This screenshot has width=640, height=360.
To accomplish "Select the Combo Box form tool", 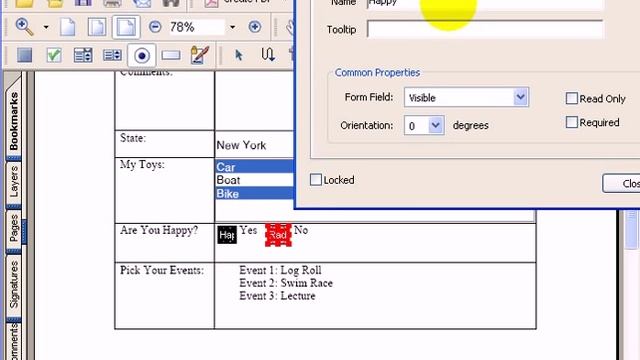I will click(x=83, y=55).
